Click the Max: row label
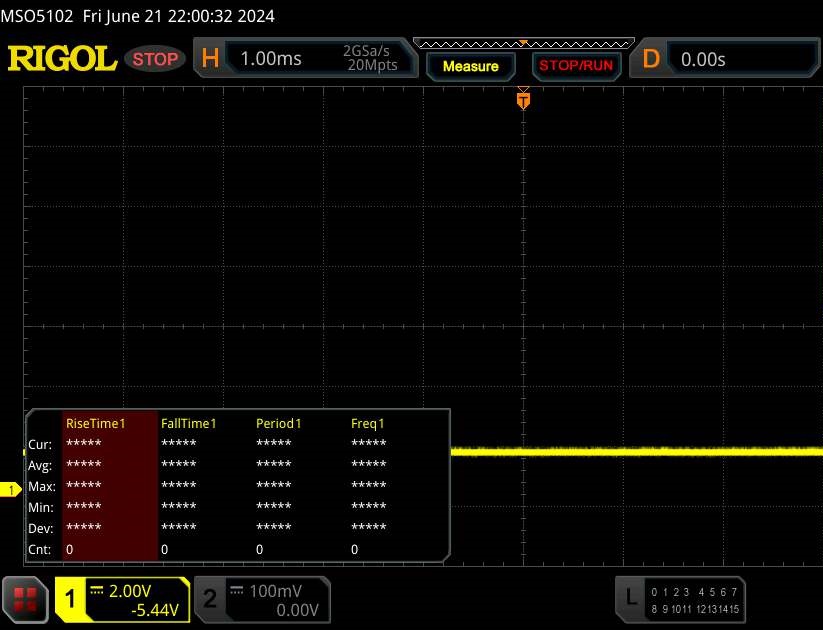823x630 pixels. pyautogui.click(x=41, y=487)
